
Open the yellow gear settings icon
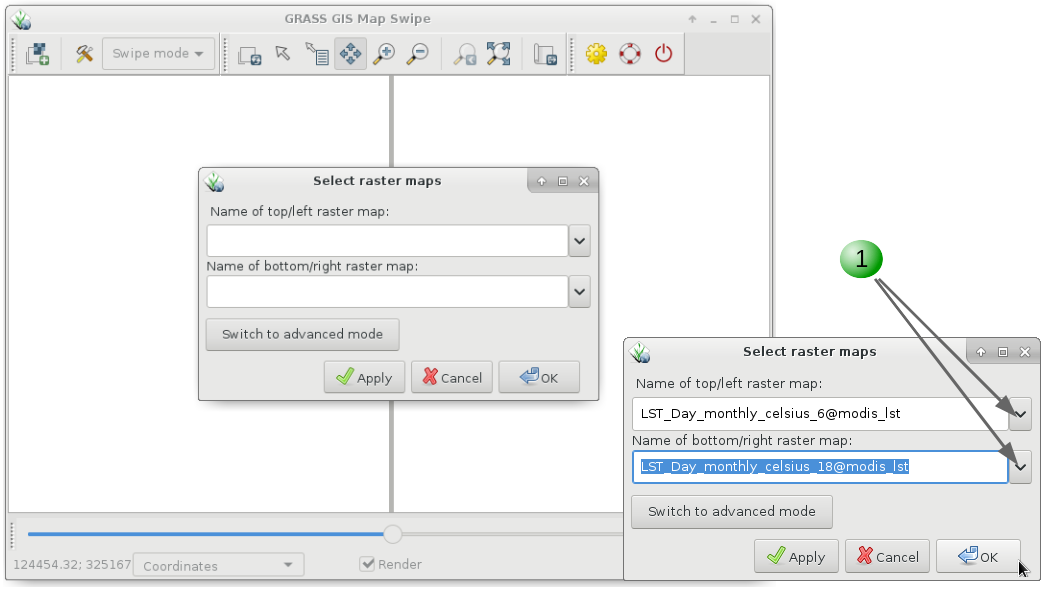(596, 54)
